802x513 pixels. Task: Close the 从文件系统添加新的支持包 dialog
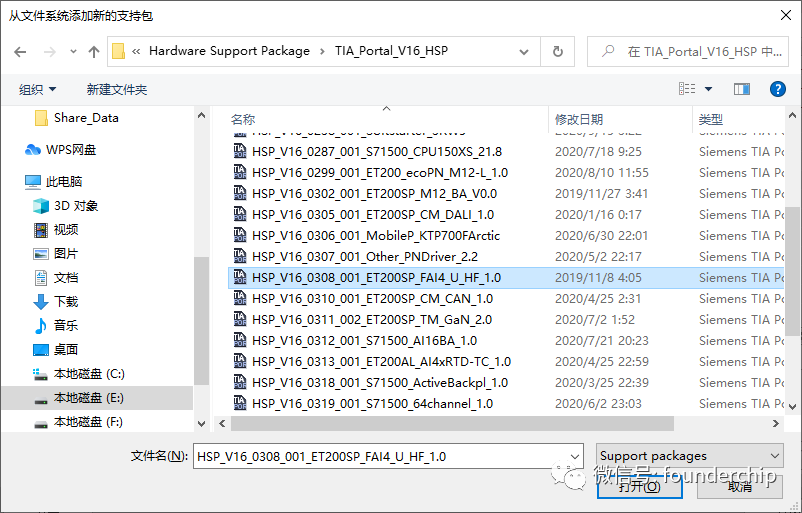coord(786,15)
